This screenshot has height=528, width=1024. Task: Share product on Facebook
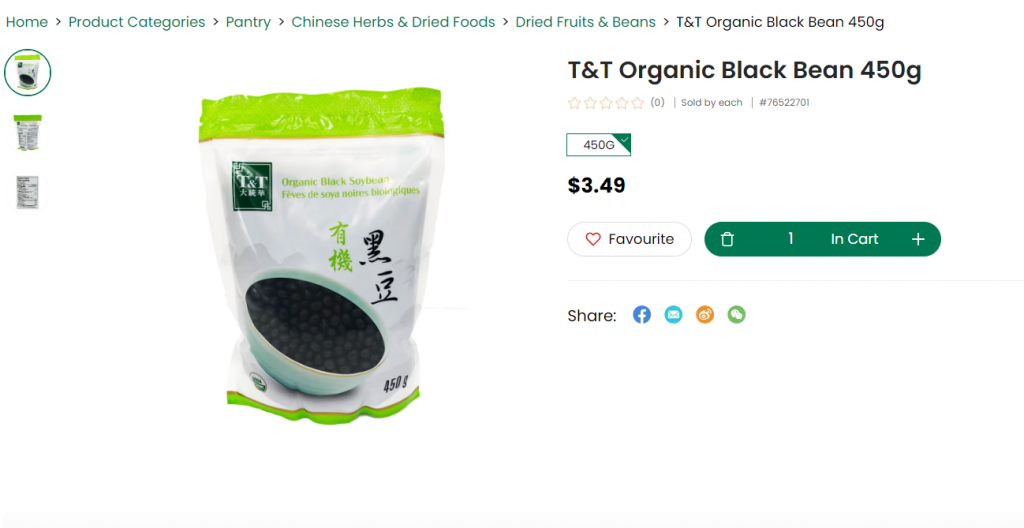pos(642,315)
